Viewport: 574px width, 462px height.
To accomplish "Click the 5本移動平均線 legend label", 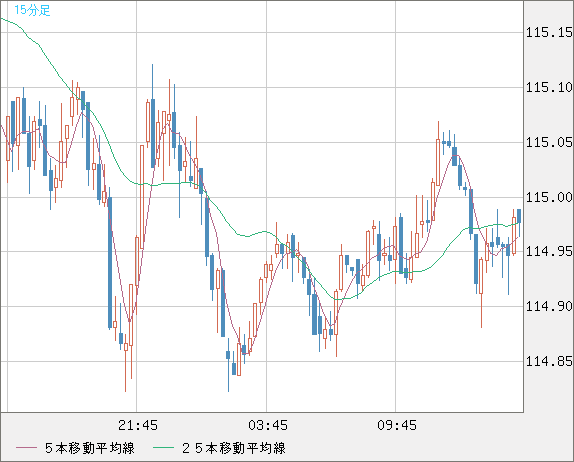I will click(90, 448).
